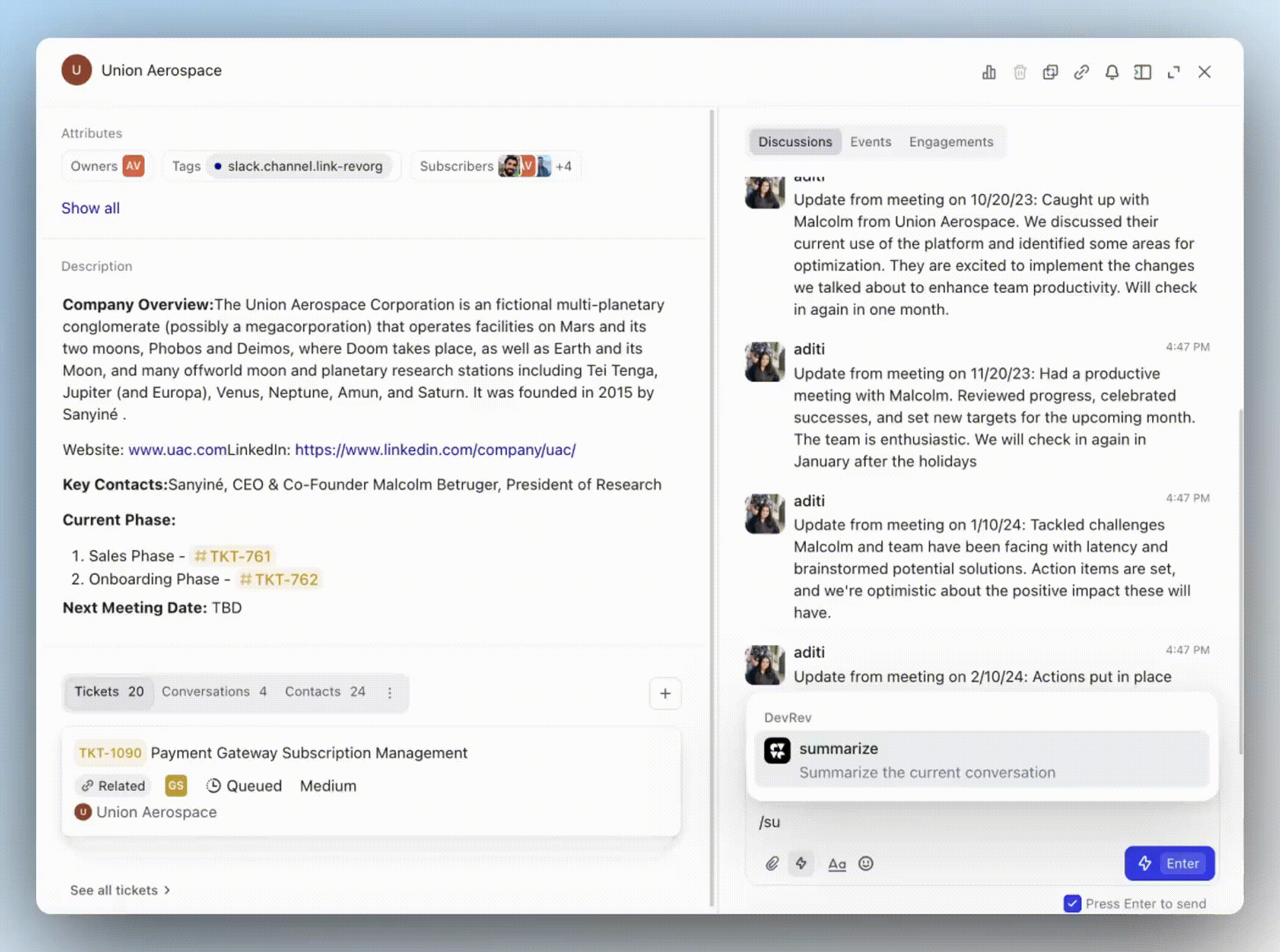This screenshot has width=1280, height=952.
Task: Select the Discussions tab
Action: coord(795,142)
